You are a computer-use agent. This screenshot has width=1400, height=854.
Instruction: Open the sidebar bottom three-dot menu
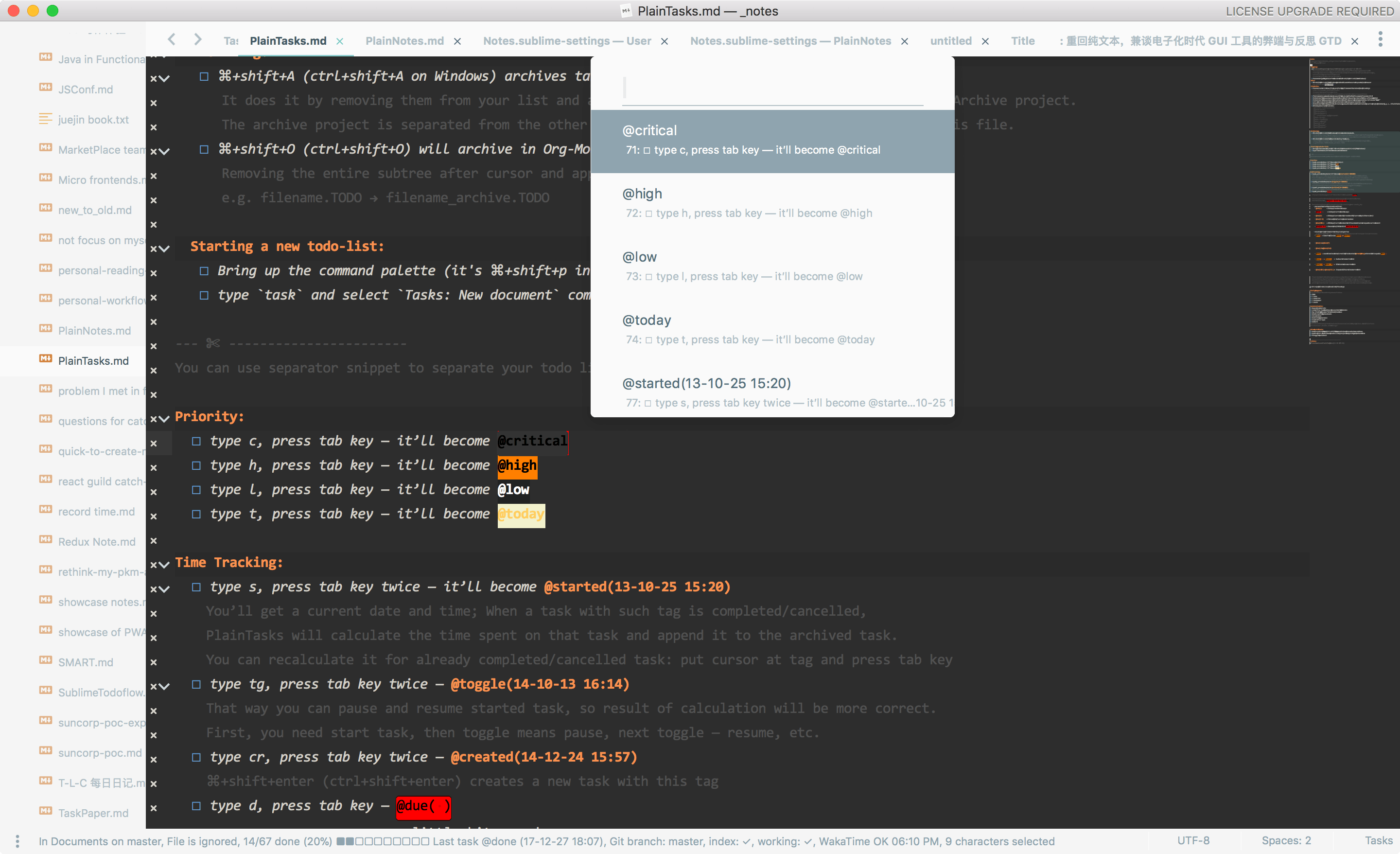pos(17,841)
